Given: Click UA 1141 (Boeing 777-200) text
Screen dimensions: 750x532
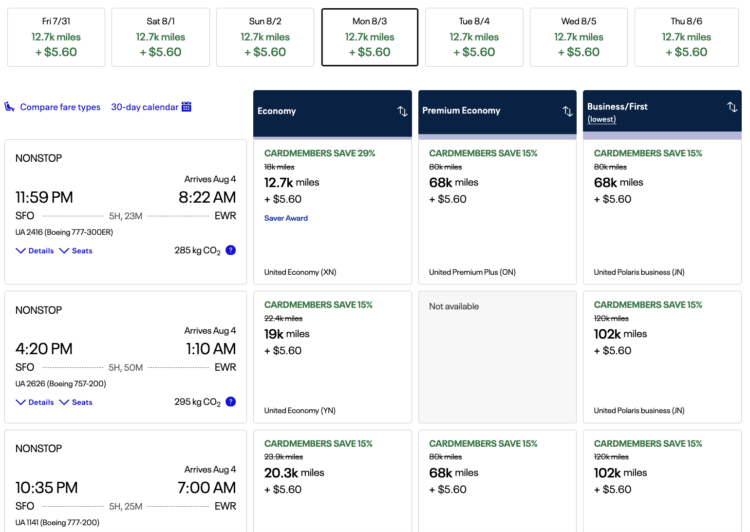Looking at the screenshot, I should click(x=57, y=522).
